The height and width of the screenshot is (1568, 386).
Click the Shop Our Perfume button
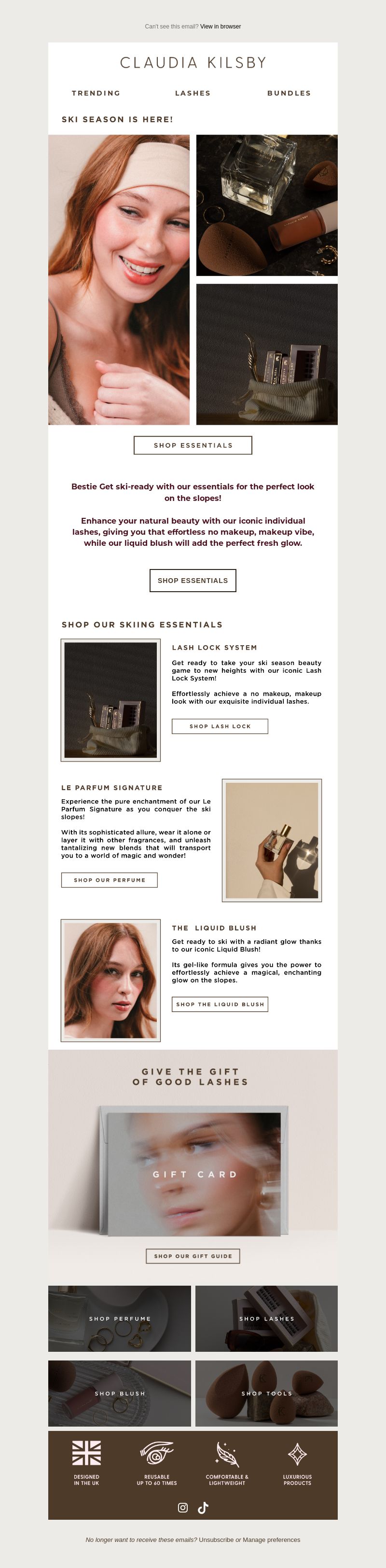(x=110, y=880)
